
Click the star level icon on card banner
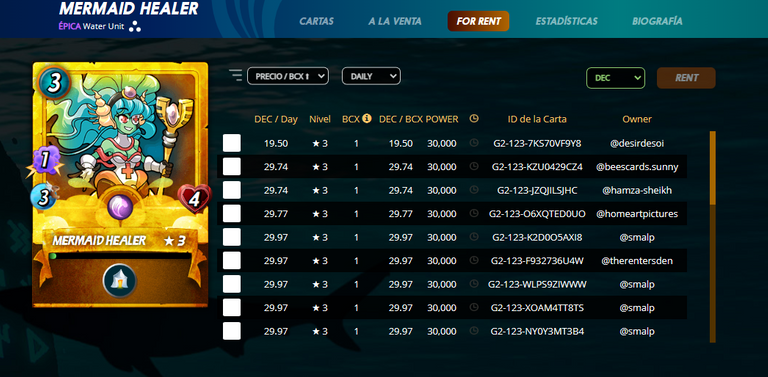(169, 241)
